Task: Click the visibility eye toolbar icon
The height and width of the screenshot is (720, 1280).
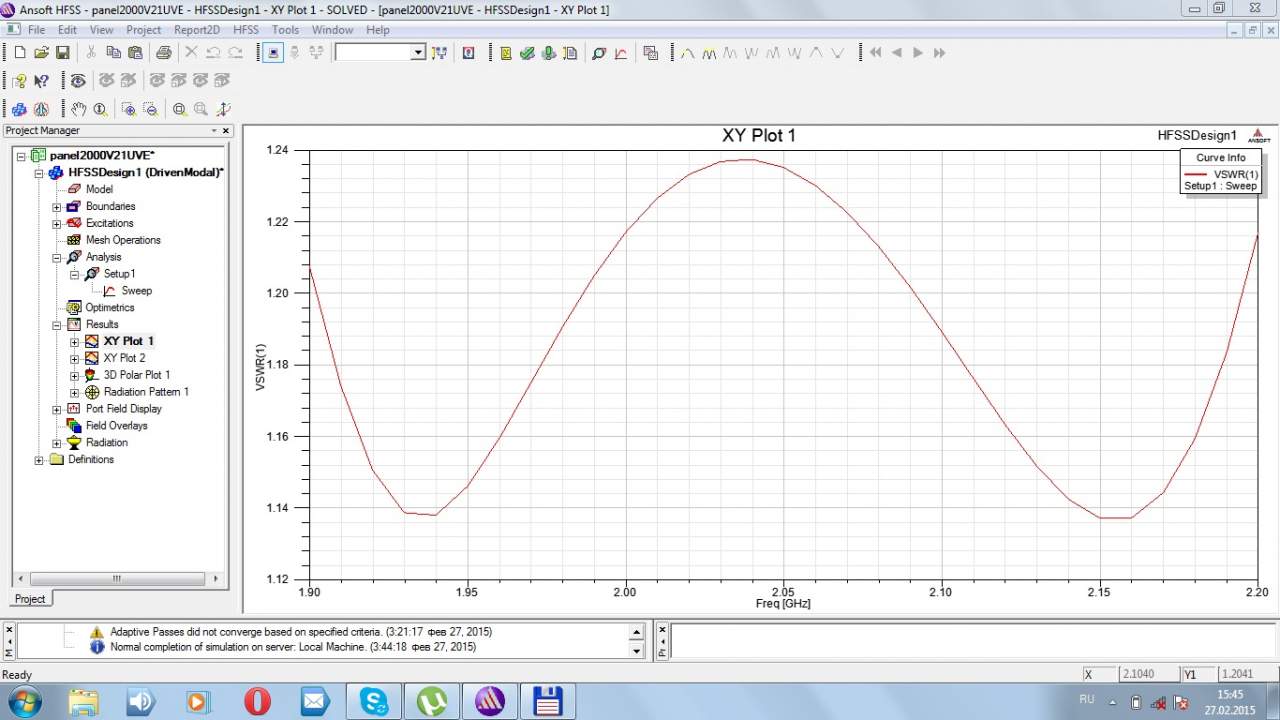Action: coord(78,81)
